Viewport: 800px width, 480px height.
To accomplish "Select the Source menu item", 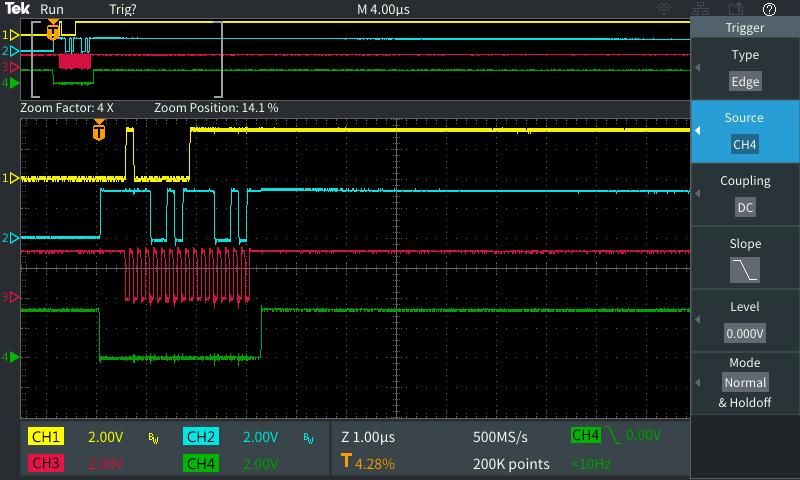I will tap(745, 132).
